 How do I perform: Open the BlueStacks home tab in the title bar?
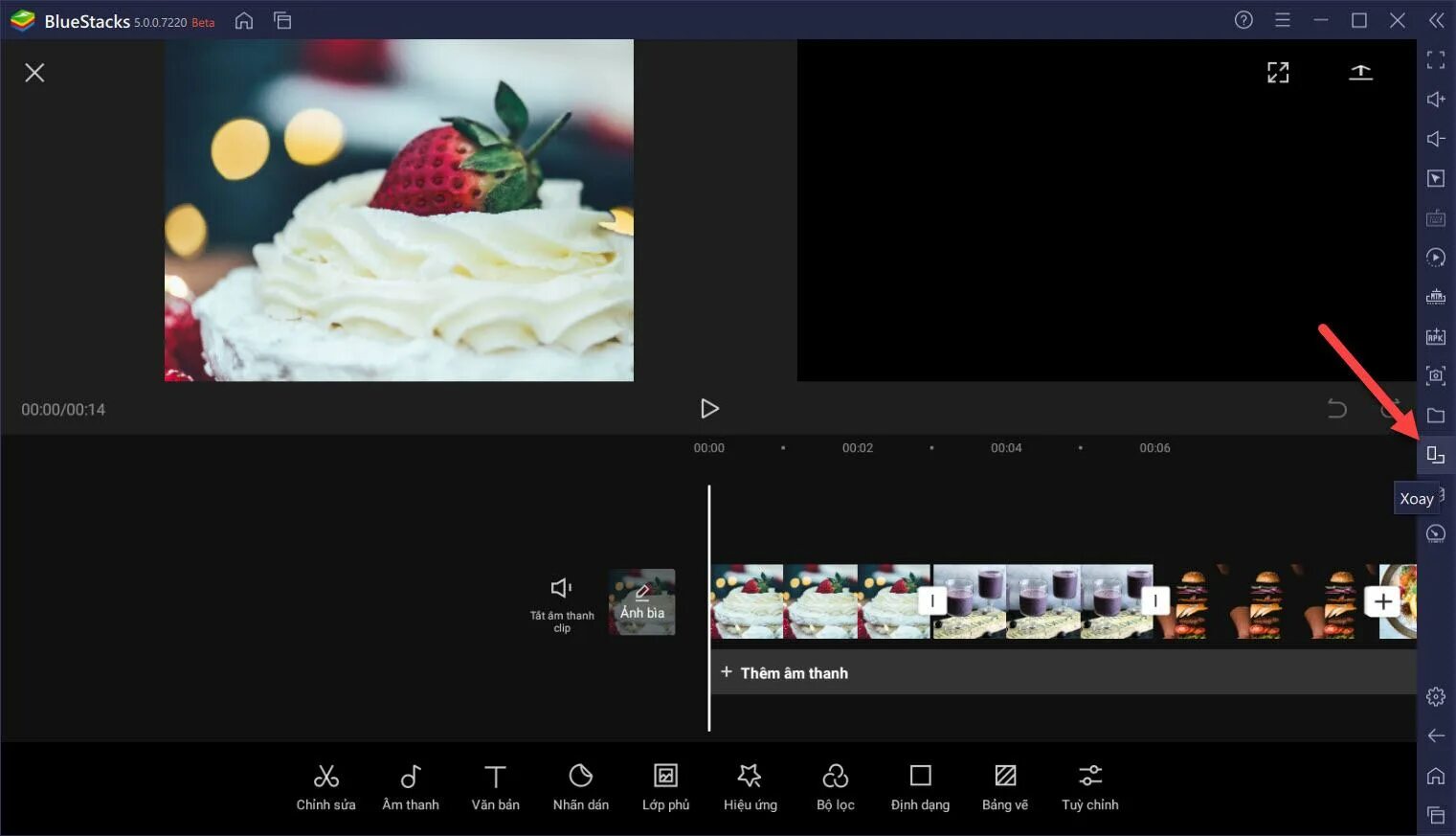tap(244, 20)
